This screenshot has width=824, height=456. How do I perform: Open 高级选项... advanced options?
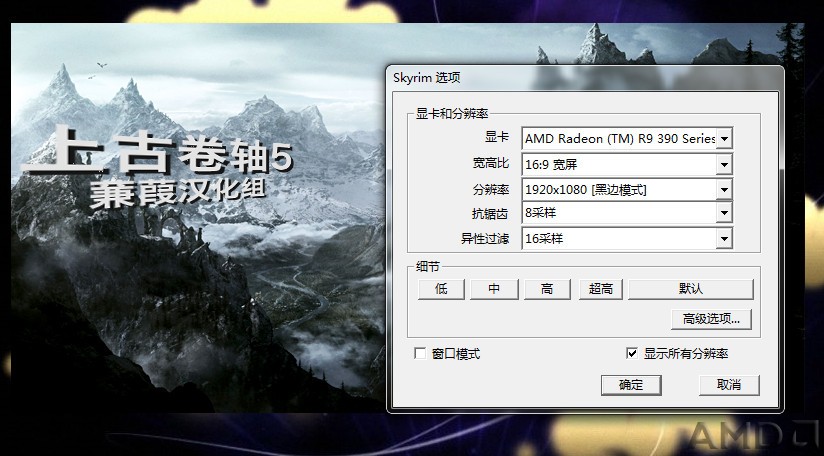[x=711, y=319]
